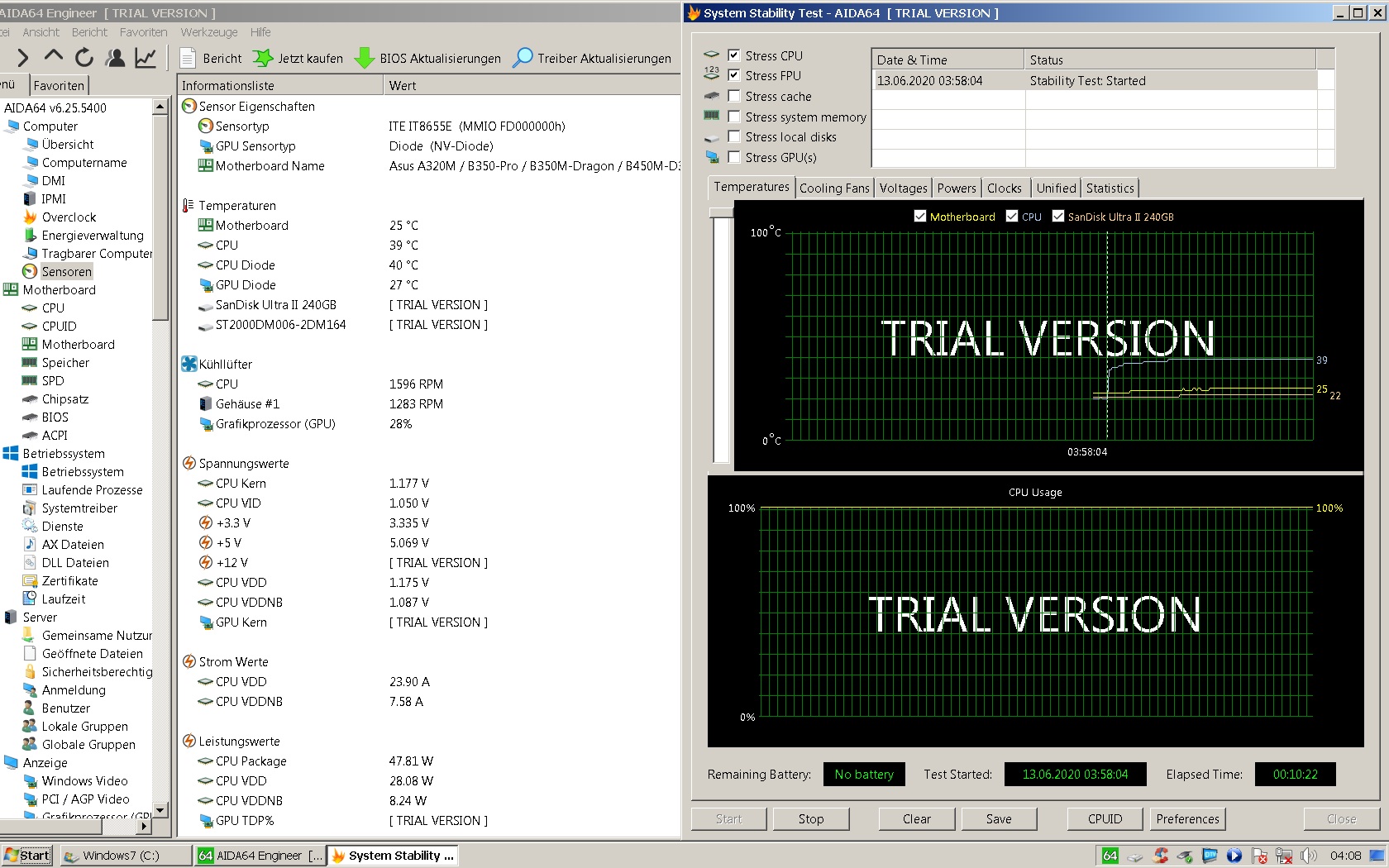Enable the Stress GPU(s) checkbox

point(733,157)
